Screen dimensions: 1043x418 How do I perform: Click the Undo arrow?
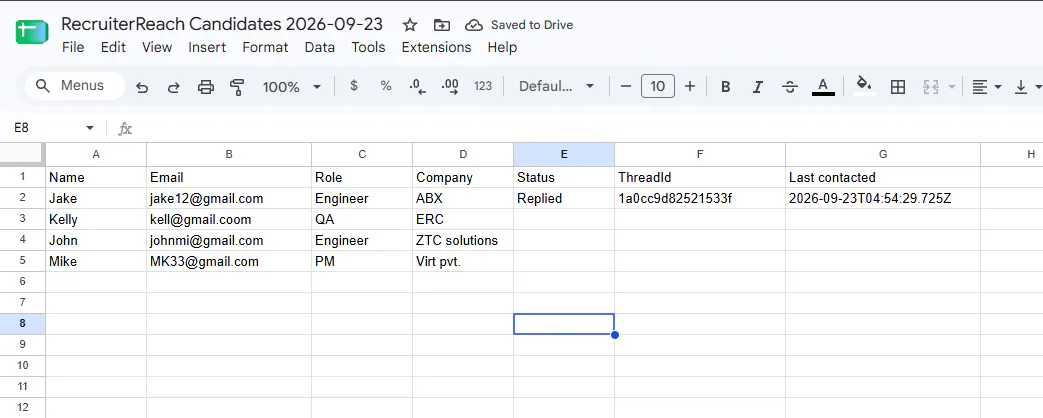pyautogui.click(x=142, y=87)
